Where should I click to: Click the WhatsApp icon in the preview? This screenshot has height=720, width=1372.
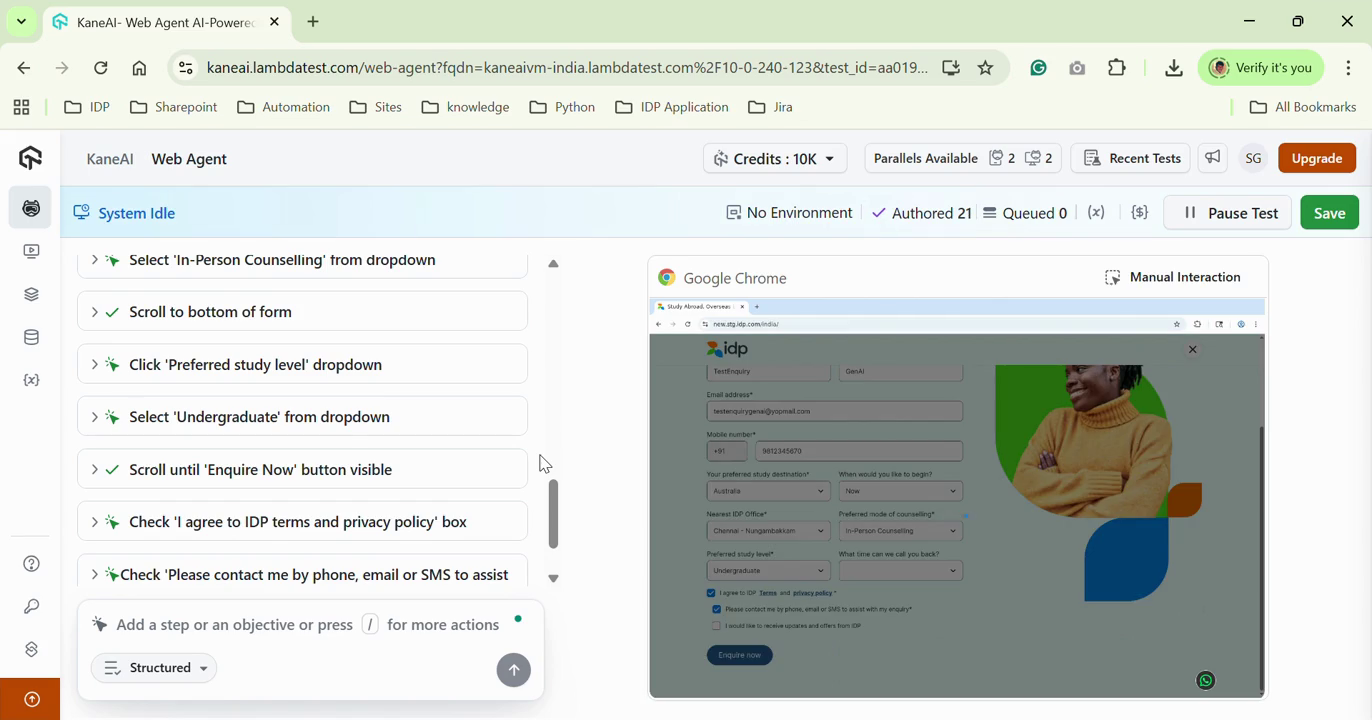[1206, 681]
